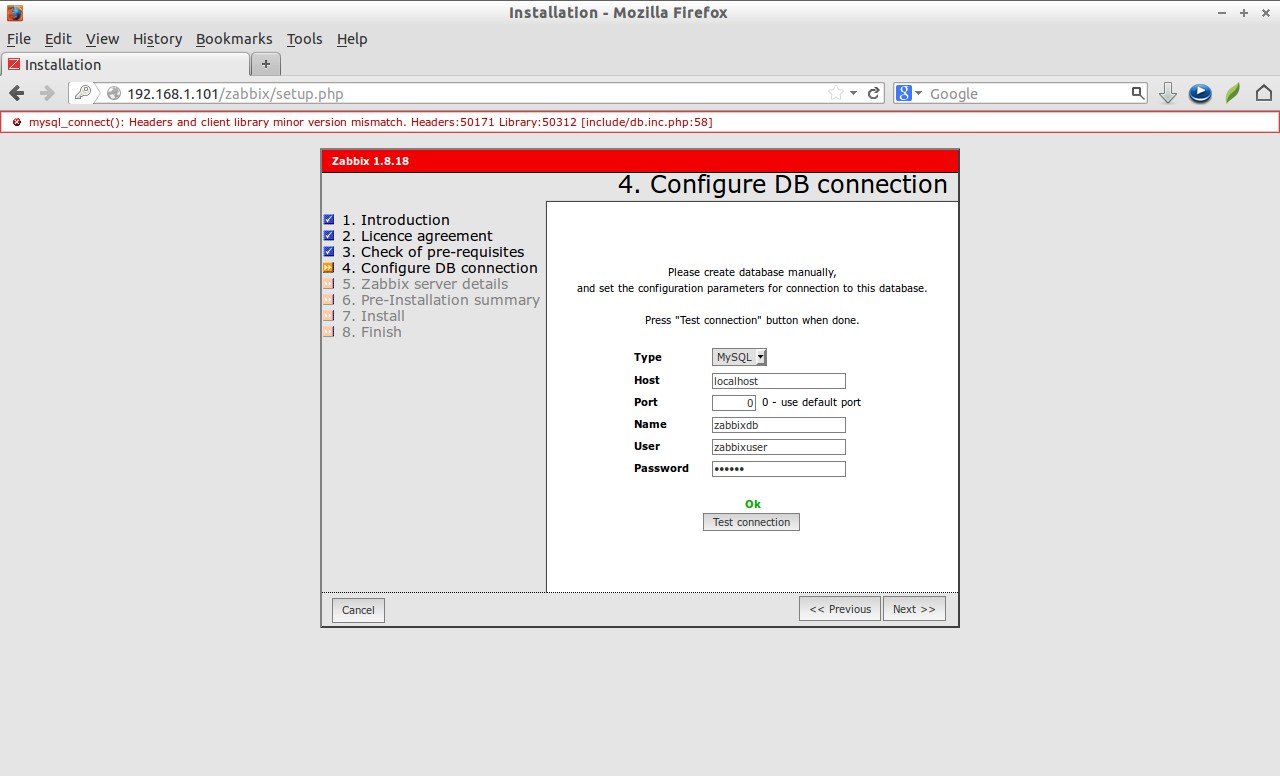
Task: Click the Firefox icon in title bar
Action: pyautogui.click(x=15, y=13)
